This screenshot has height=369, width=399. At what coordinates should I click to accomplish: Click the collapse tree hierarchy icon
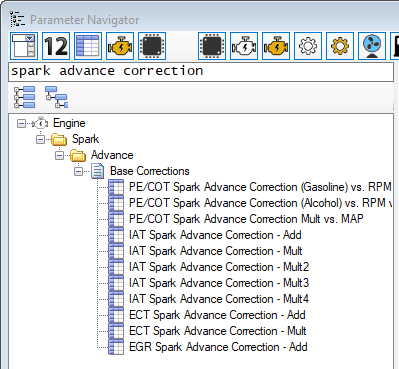pos(56,97)
